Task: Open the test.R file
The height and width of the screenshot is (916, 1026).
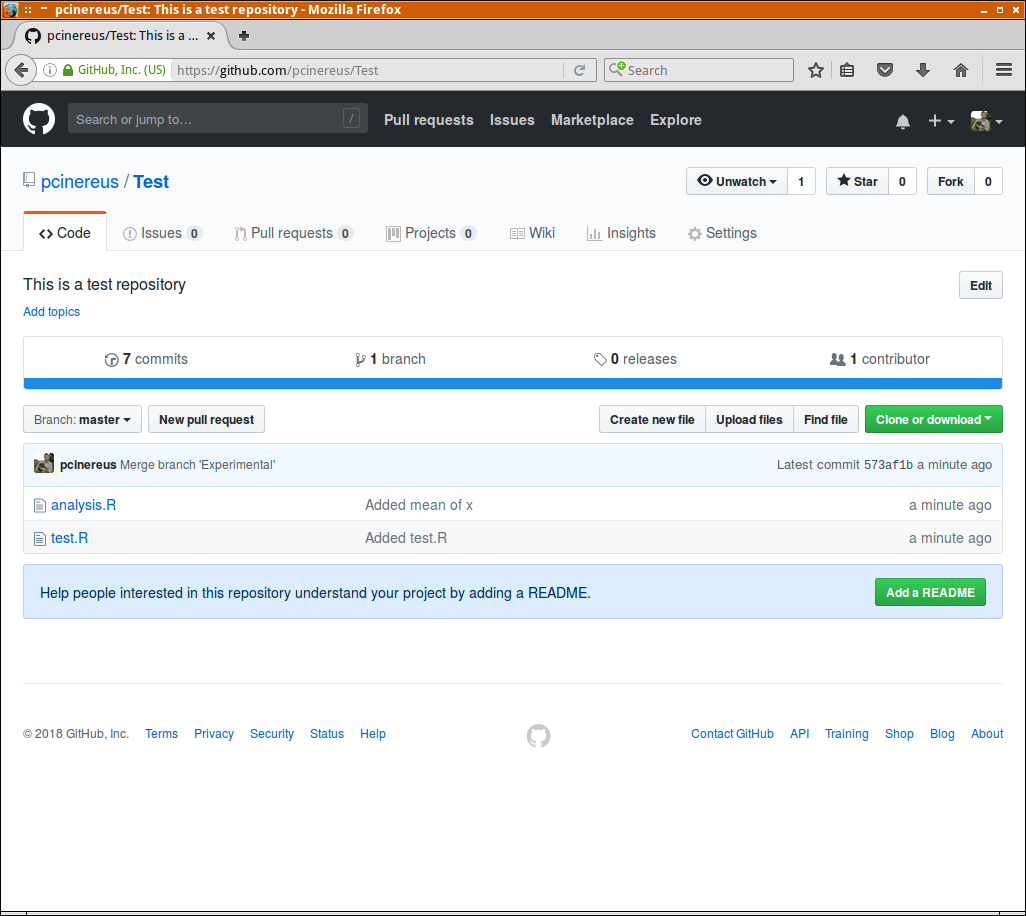Action: tap(69, 538)
